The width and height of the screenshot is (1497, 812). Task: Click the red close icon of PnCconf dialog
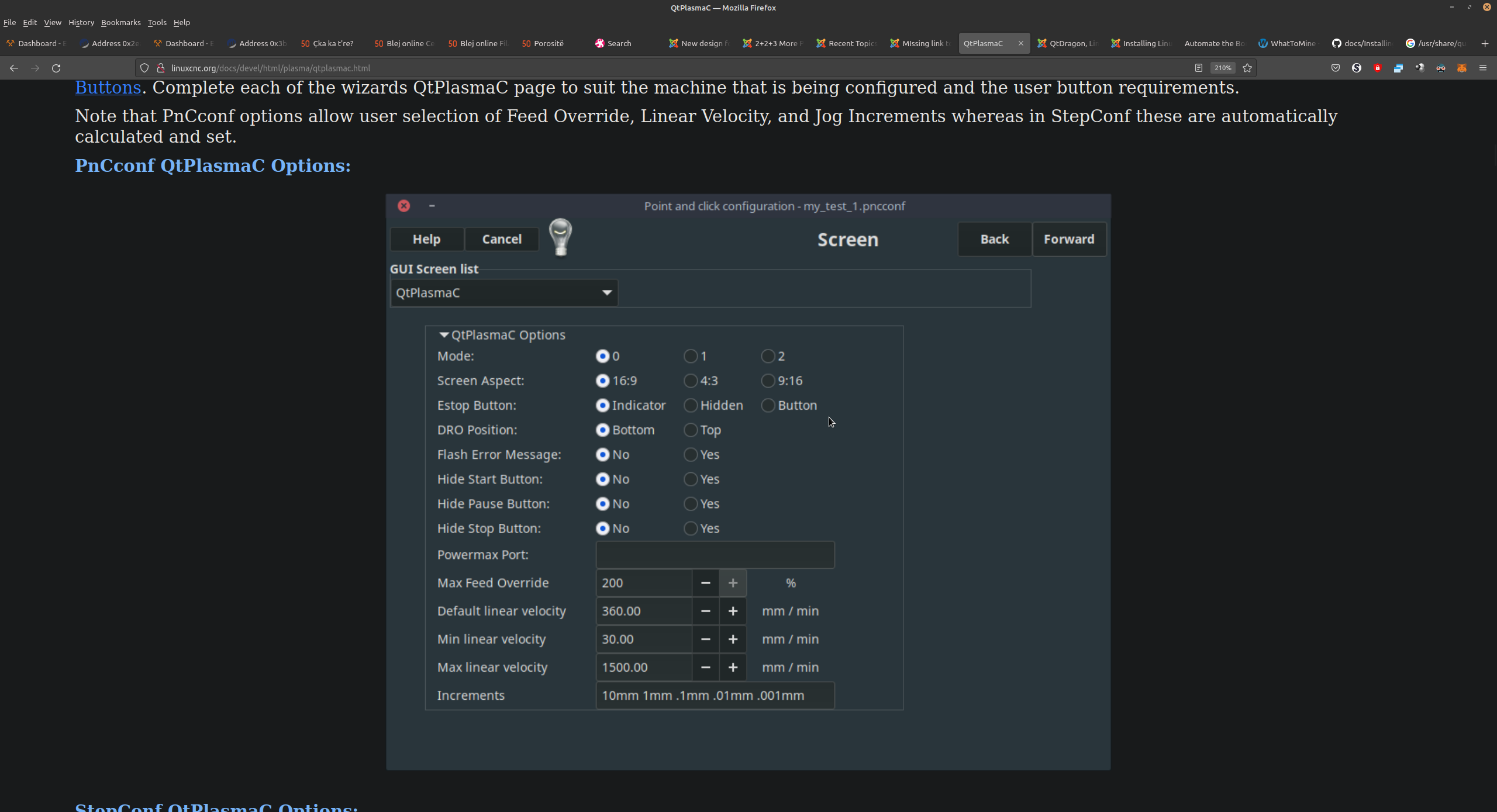tap(403, 206)
